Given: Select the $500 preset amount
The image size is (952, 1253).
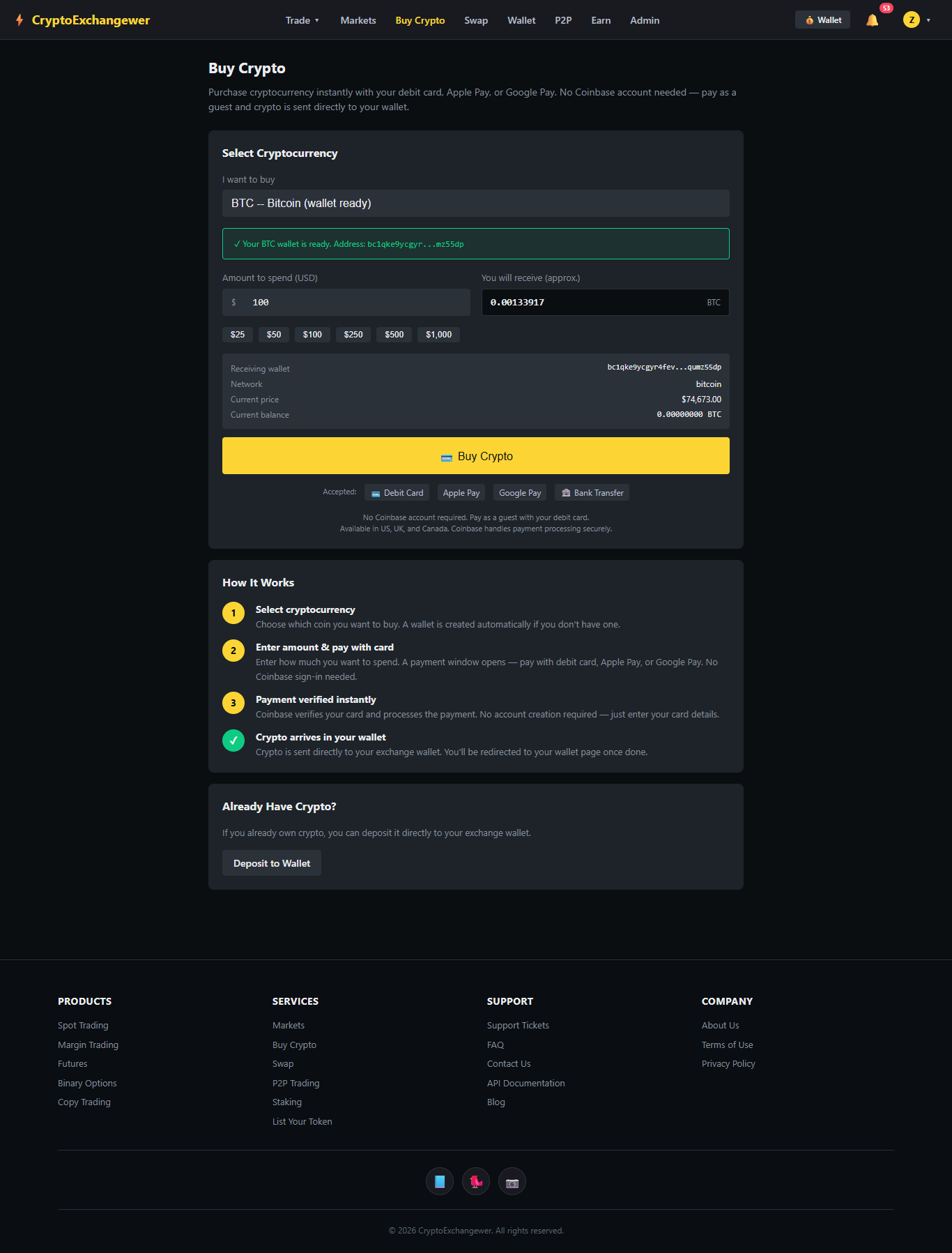Looking at the screenshot, I should [x=394, y=335].
